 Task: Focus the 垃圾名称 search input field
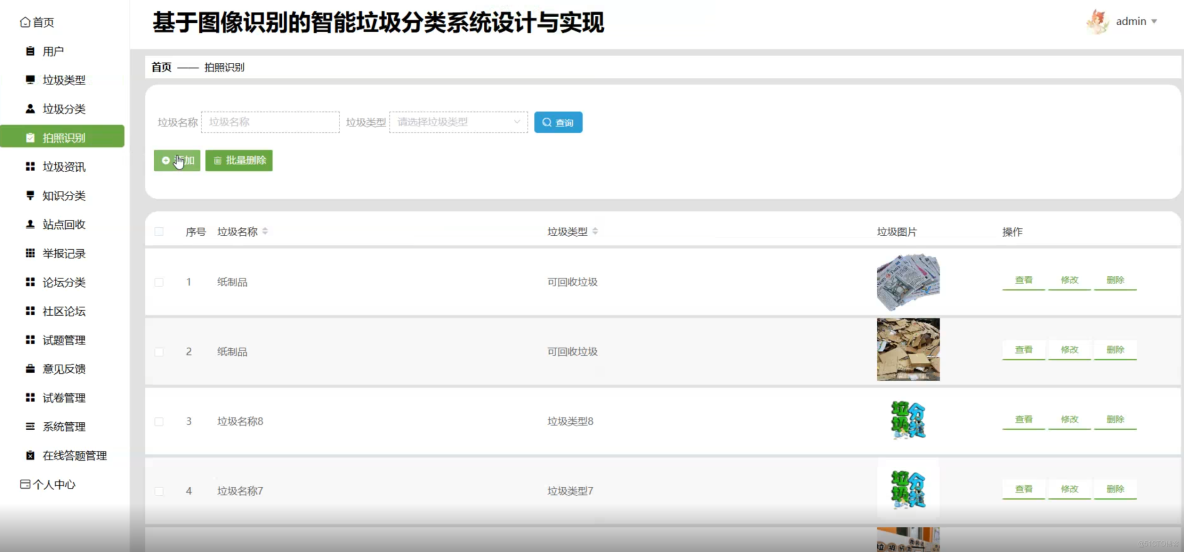[270, 122]
